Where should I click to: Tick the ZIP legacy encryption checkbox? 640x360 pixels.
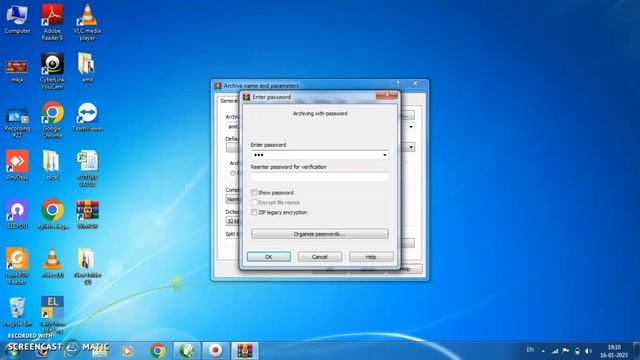pos(254,212)
